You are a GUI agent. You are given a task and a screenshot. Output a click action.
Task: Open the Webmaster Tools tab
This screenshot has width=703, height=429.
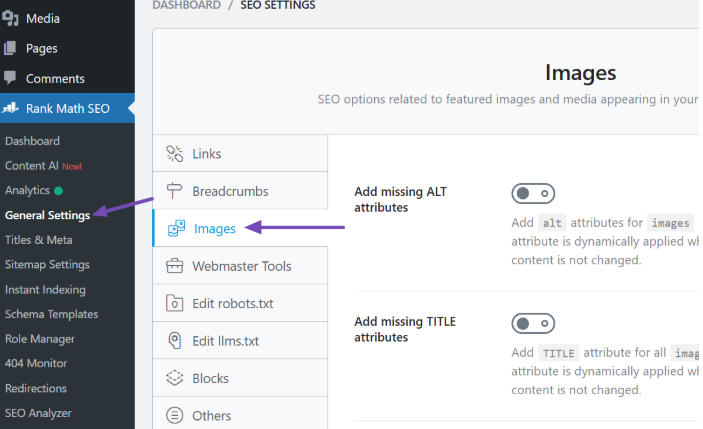[x=240, y=266]
